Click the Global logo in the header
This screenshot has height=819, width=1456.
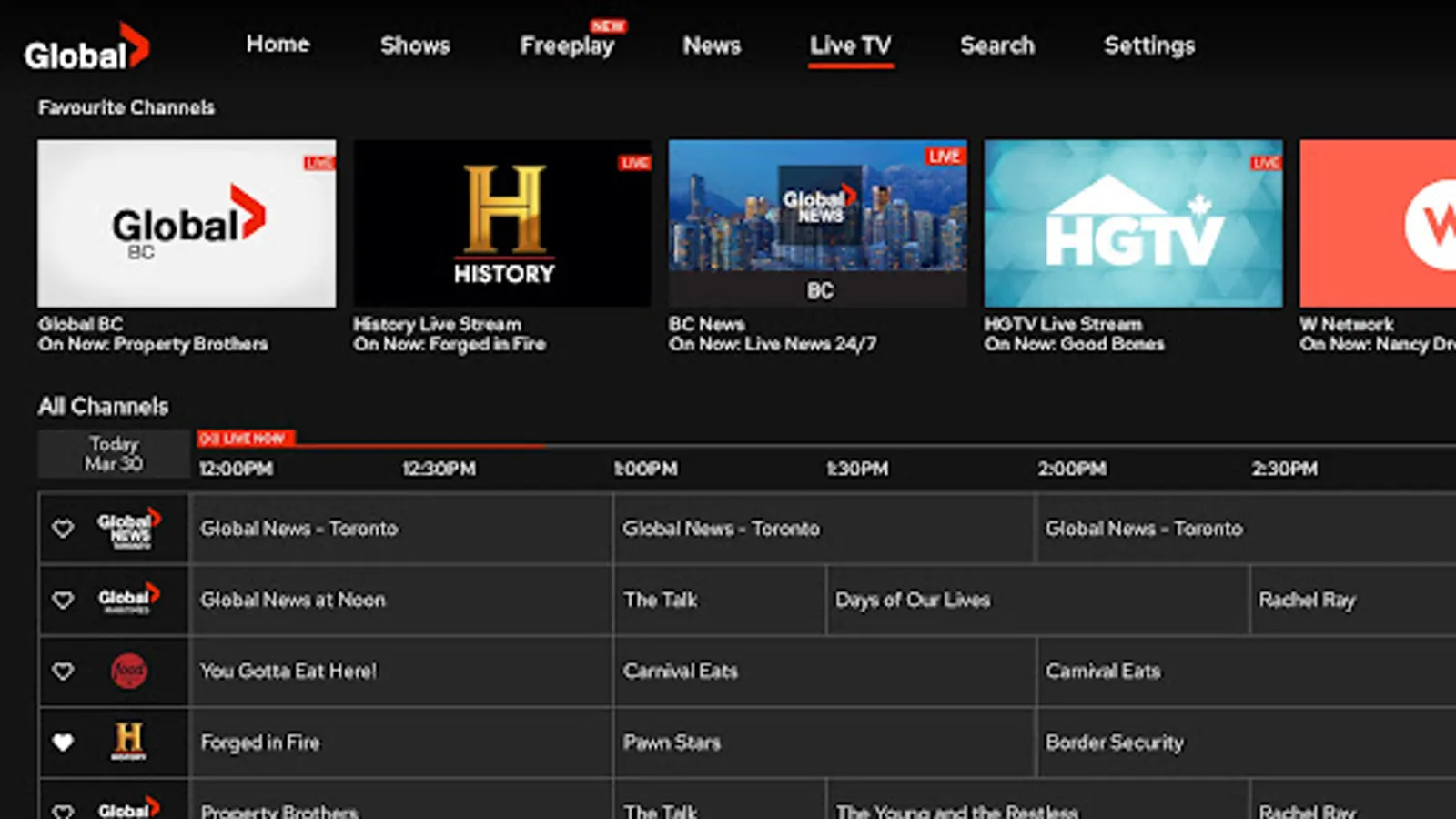tap(87, 47)
